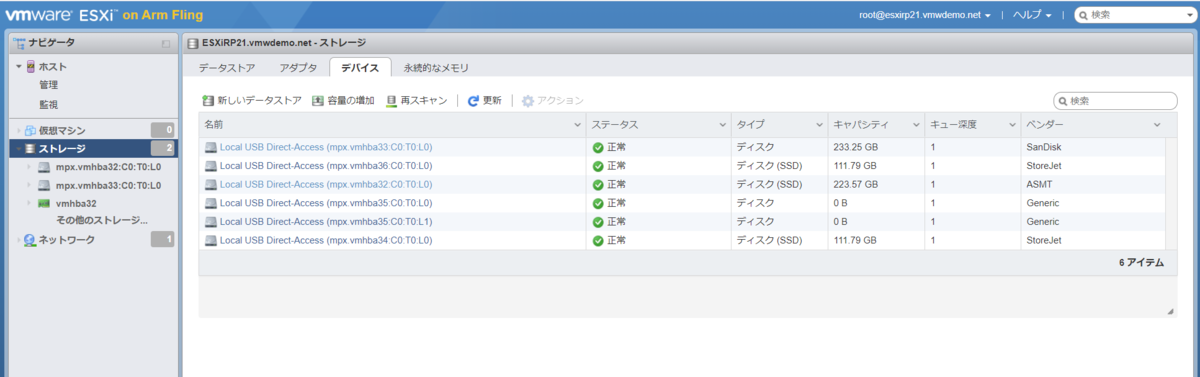Click the storage icon in the panel title bar
Screen dimensions: 1200x377
(x=193, y=43)
